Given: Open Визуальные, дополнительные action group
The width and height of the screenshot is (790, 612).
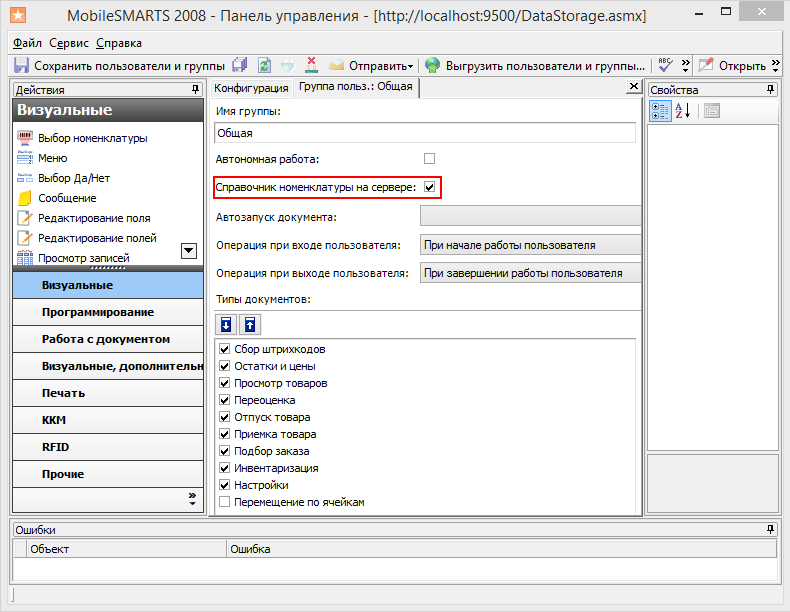Looking at the screenshot, I should point(108,366).
